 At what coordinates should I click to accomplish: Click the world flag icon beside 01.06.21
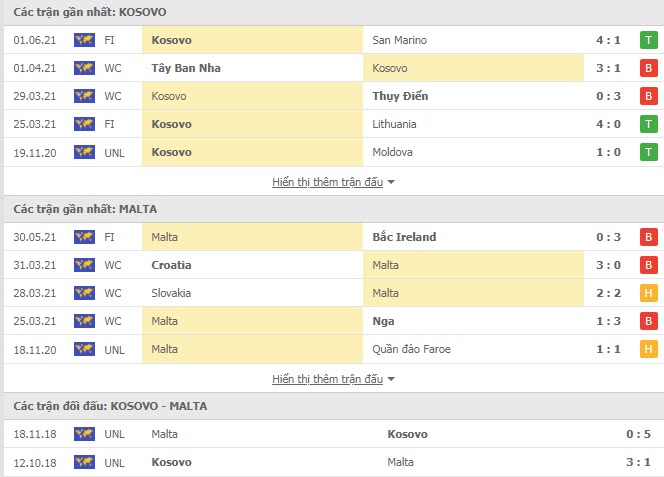[x=84, y=40]
